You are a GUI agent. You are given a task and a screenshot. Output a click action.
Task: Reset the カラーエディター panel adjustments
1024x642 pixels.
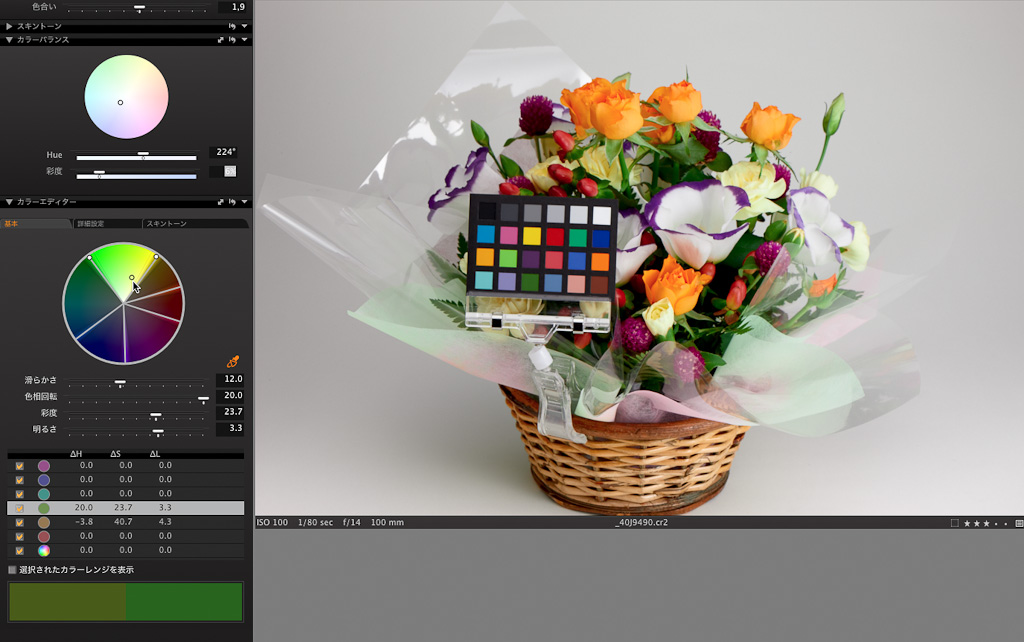232,202
